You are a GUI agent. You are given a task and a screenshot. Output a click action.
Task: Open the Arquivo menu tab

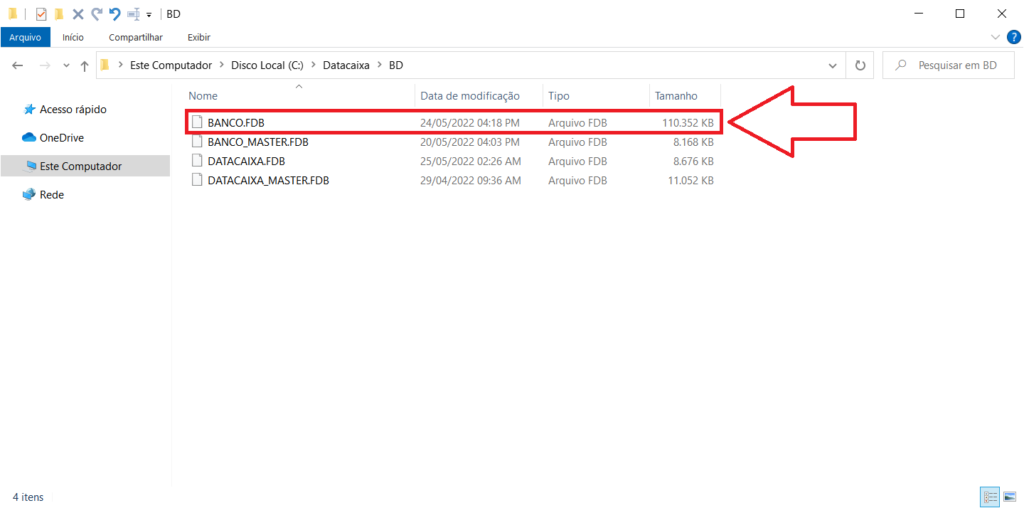click(x=25, y=37)
